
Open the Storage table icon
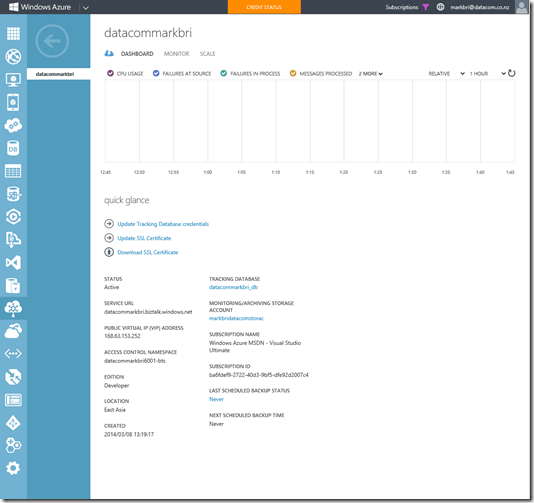click(x=13, y=171)
